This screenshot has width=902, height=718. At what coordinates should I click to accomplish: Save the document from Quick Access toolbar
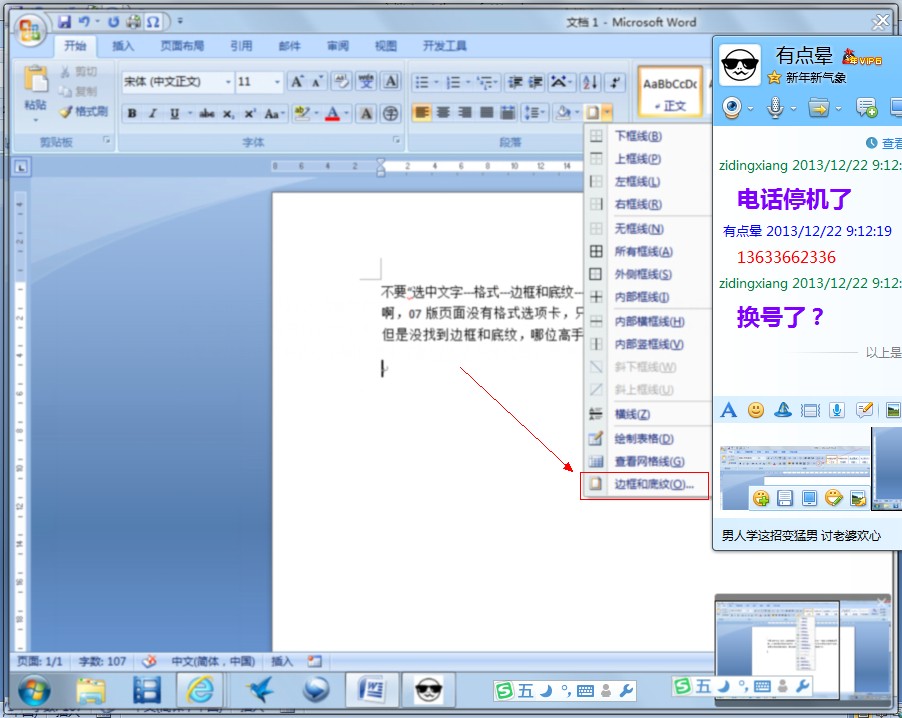tap(64, 22)
